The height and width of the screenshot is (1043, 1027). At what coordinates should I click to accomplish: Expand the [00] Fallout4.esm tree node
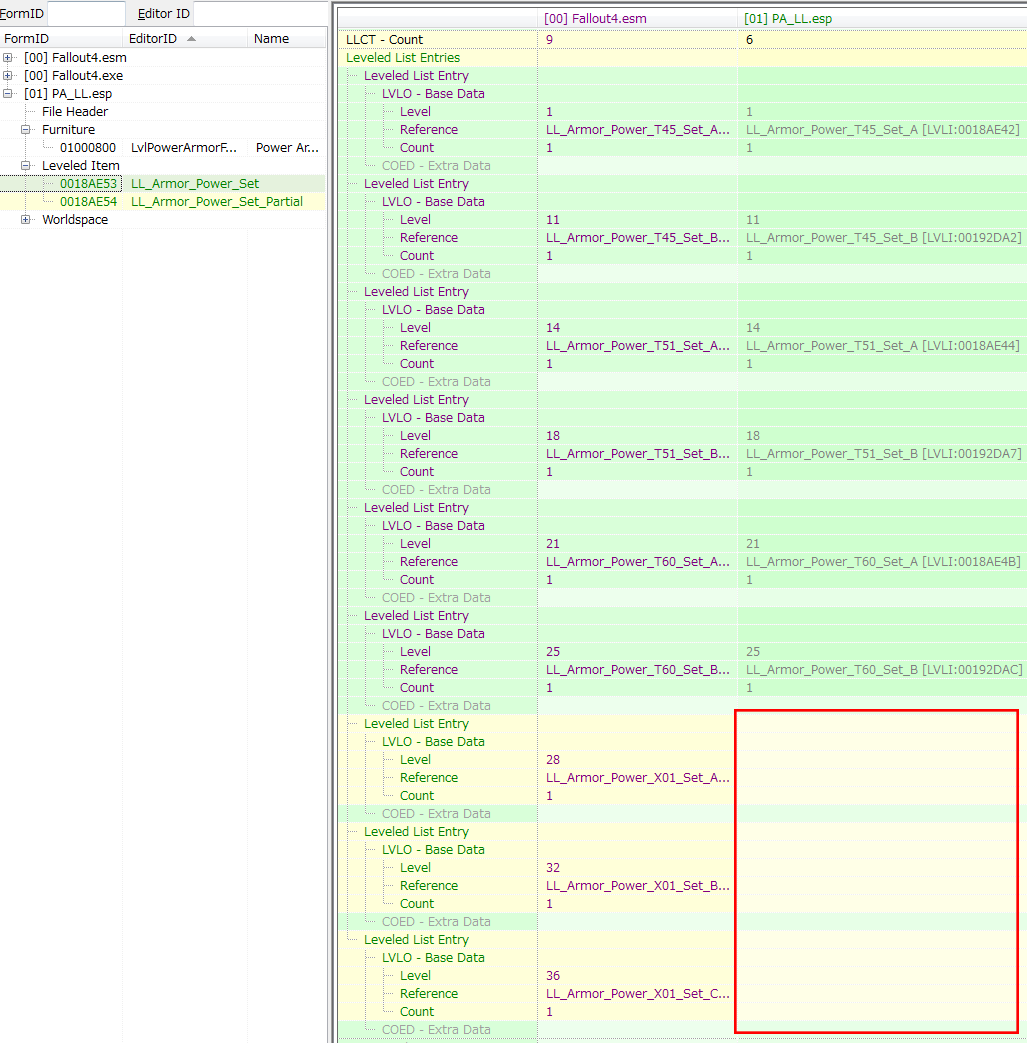[x=7, y=58]
